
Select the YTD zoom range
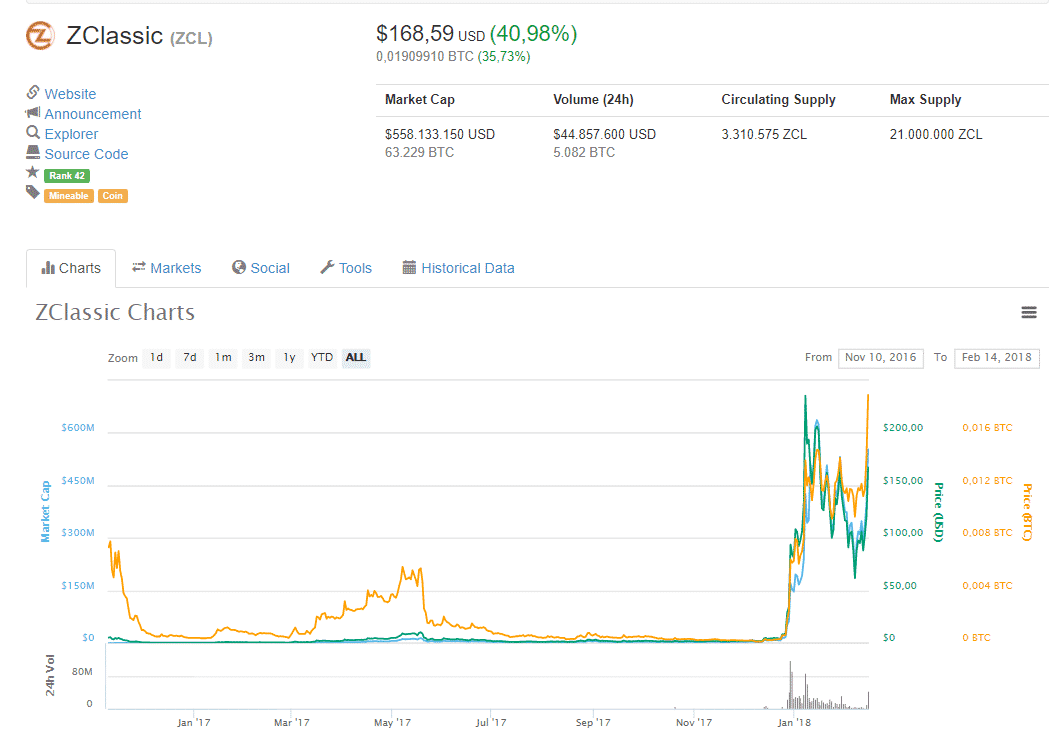(x=321, y=358)
